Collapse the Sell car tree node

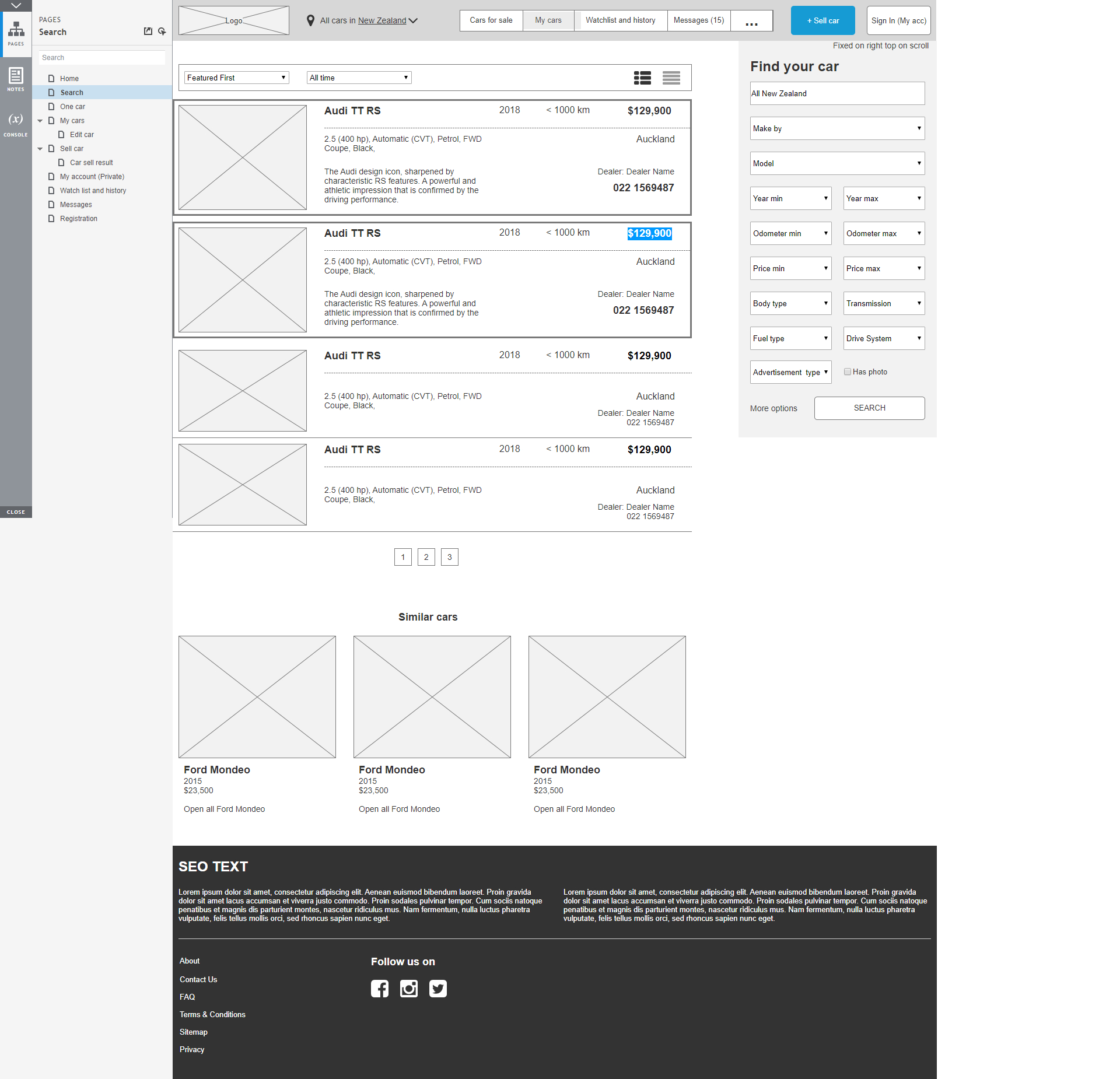coord(40,149)
